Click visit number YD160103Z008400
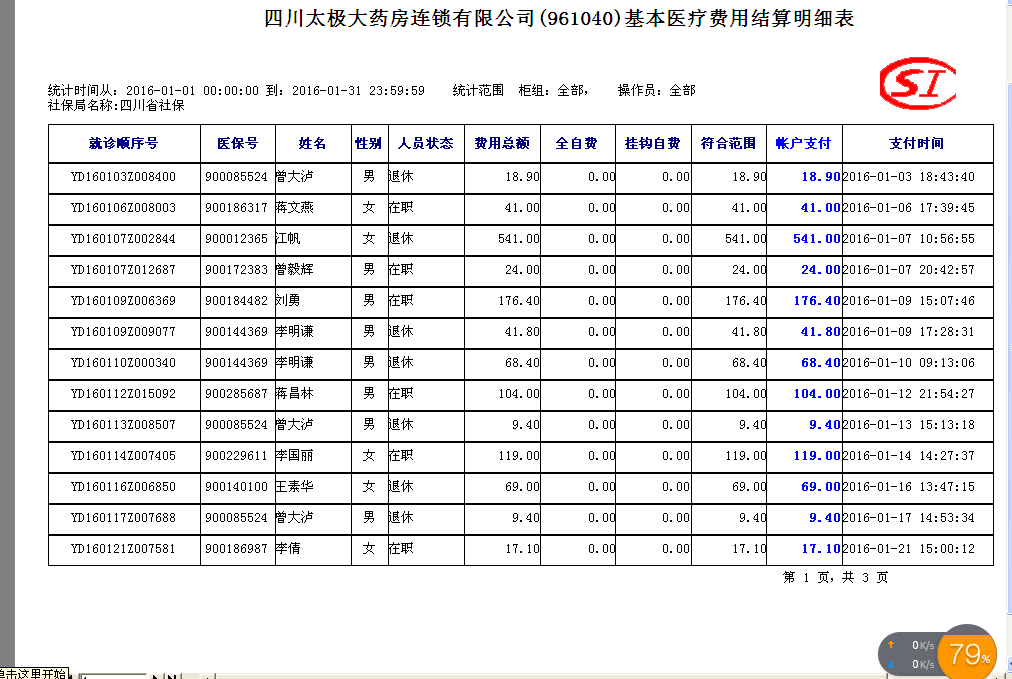This screenshot has width=1012, height=679. point(123,177)
